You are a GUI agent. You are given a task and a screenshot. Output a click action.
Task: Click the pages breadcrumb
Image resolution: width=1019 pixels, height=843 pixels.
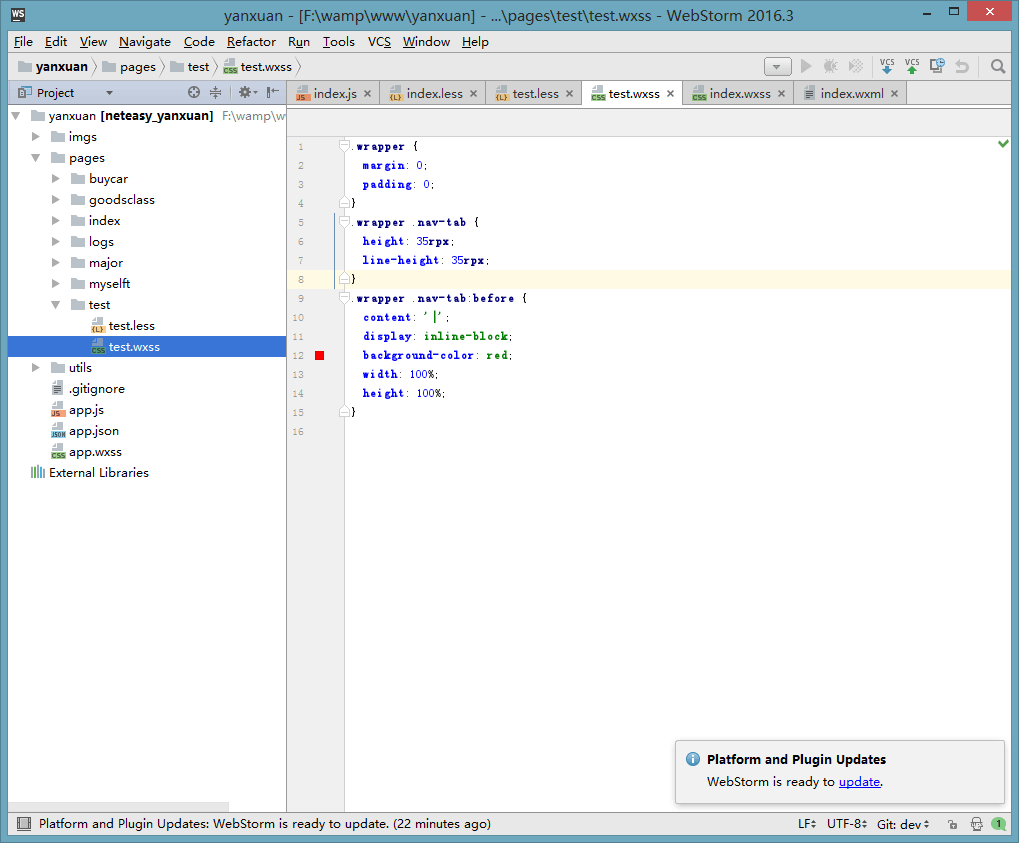129,67
